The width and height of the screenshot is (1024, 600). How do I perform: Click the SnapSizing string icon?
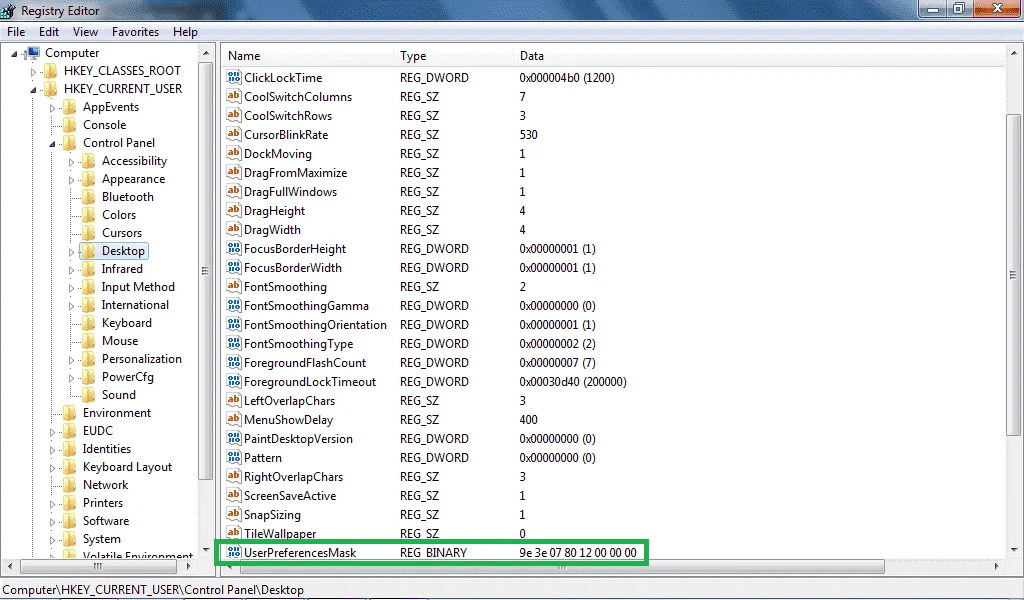pos(234,514)
